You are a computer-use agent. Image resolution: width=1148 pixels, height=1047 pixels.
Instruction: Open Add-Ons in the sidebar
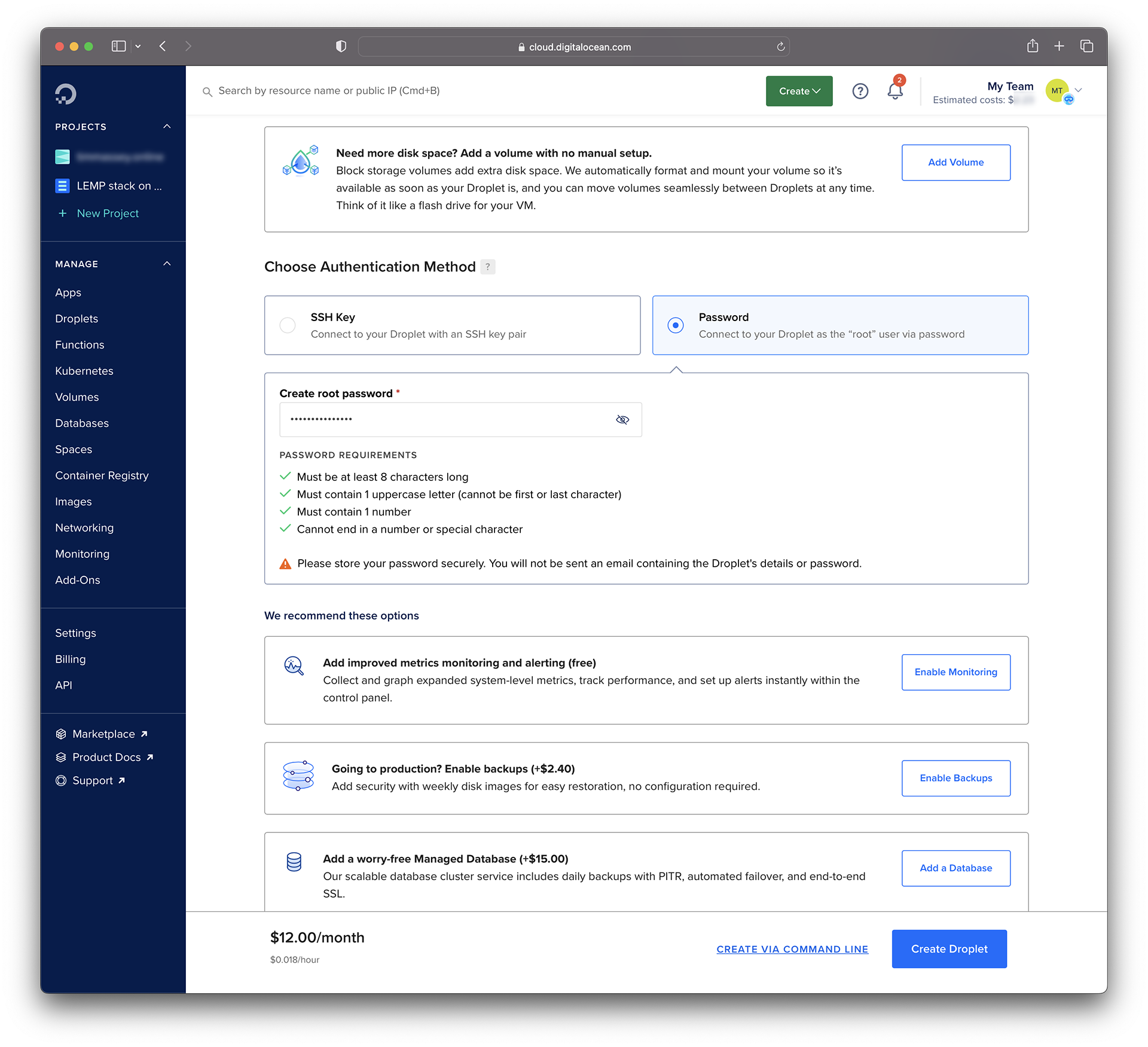tap(78, 580)
